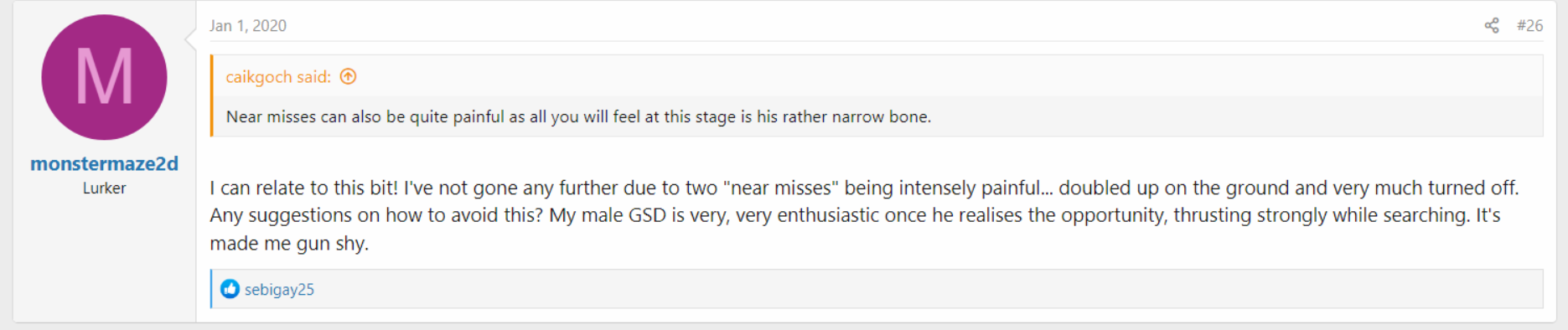Image resolution: width=1568 pixels, height=330 pixels.
Task: Open the monstermaze2d user profile link
Action: coord(104,163)
